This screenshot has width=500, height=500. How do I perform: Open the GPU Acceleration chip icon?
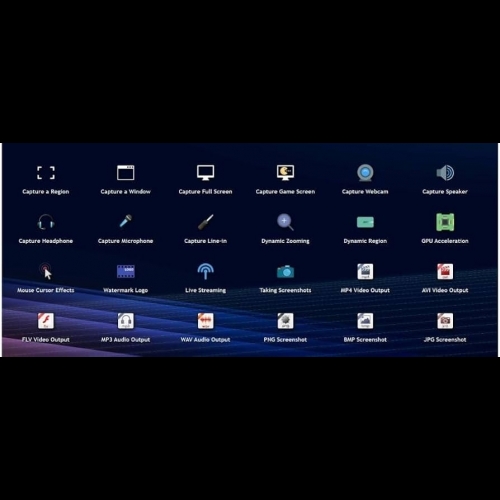pos(445,222)
